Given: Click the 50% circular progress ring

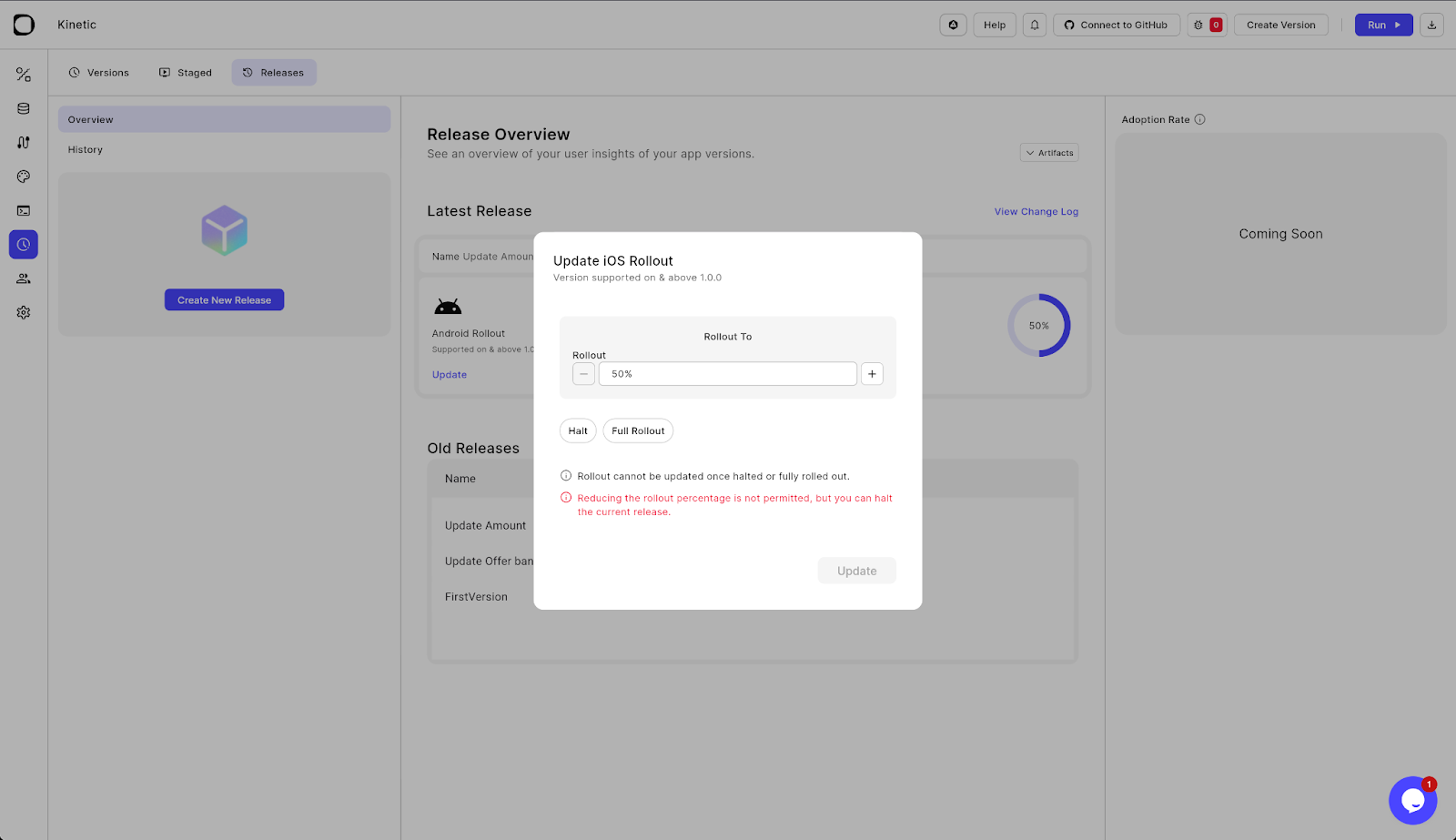Looking at the screenshot, I should 1038,325.
